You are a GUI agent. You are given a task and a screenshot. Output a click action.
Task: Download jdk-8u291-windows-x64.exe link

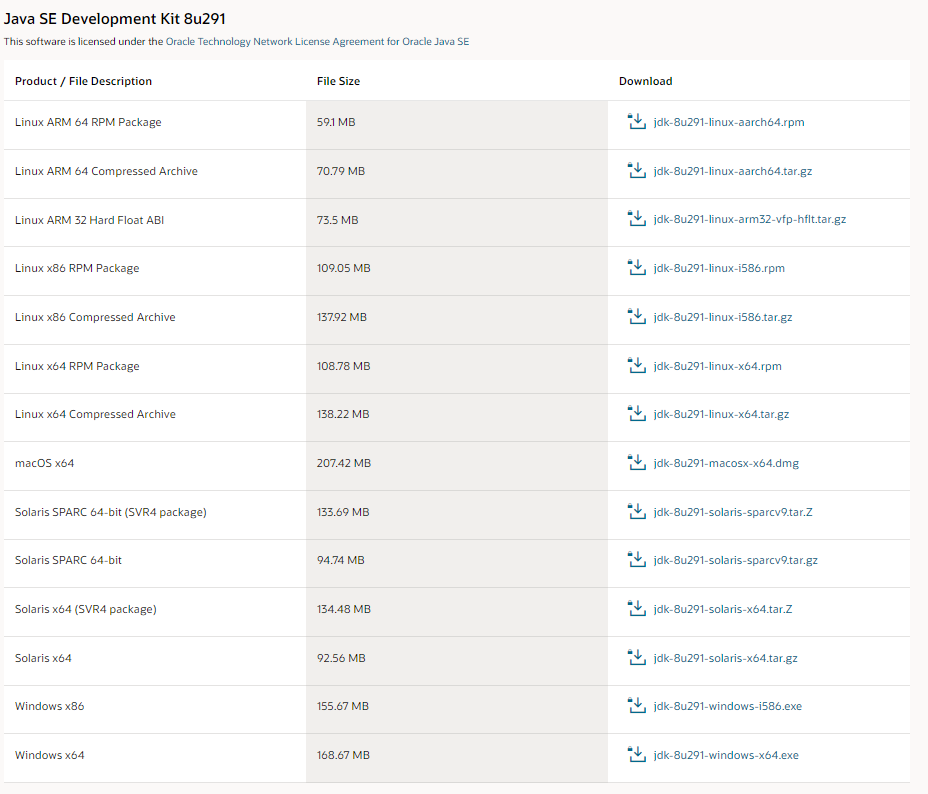pos(726,755)
